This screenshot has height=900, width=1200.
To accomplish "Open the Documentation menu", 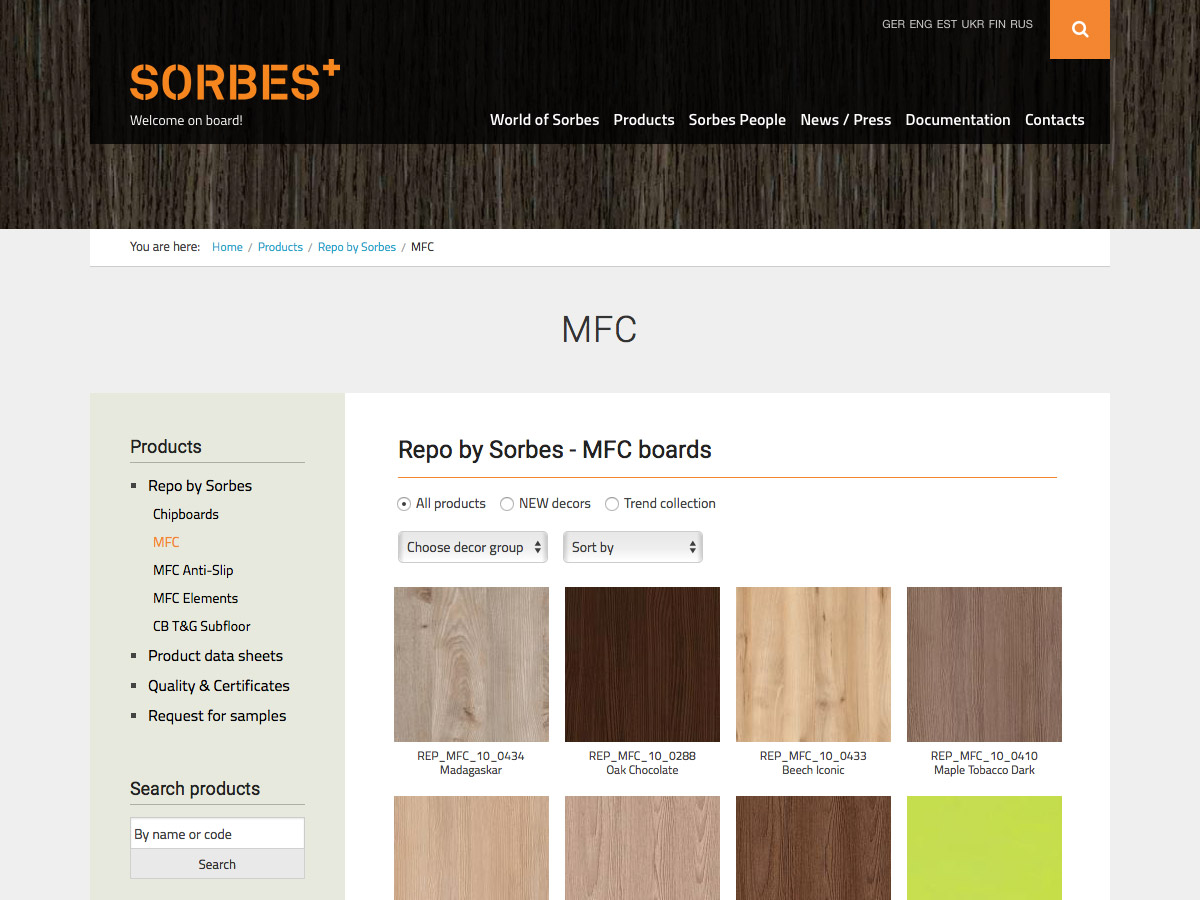I will (958, 120).
